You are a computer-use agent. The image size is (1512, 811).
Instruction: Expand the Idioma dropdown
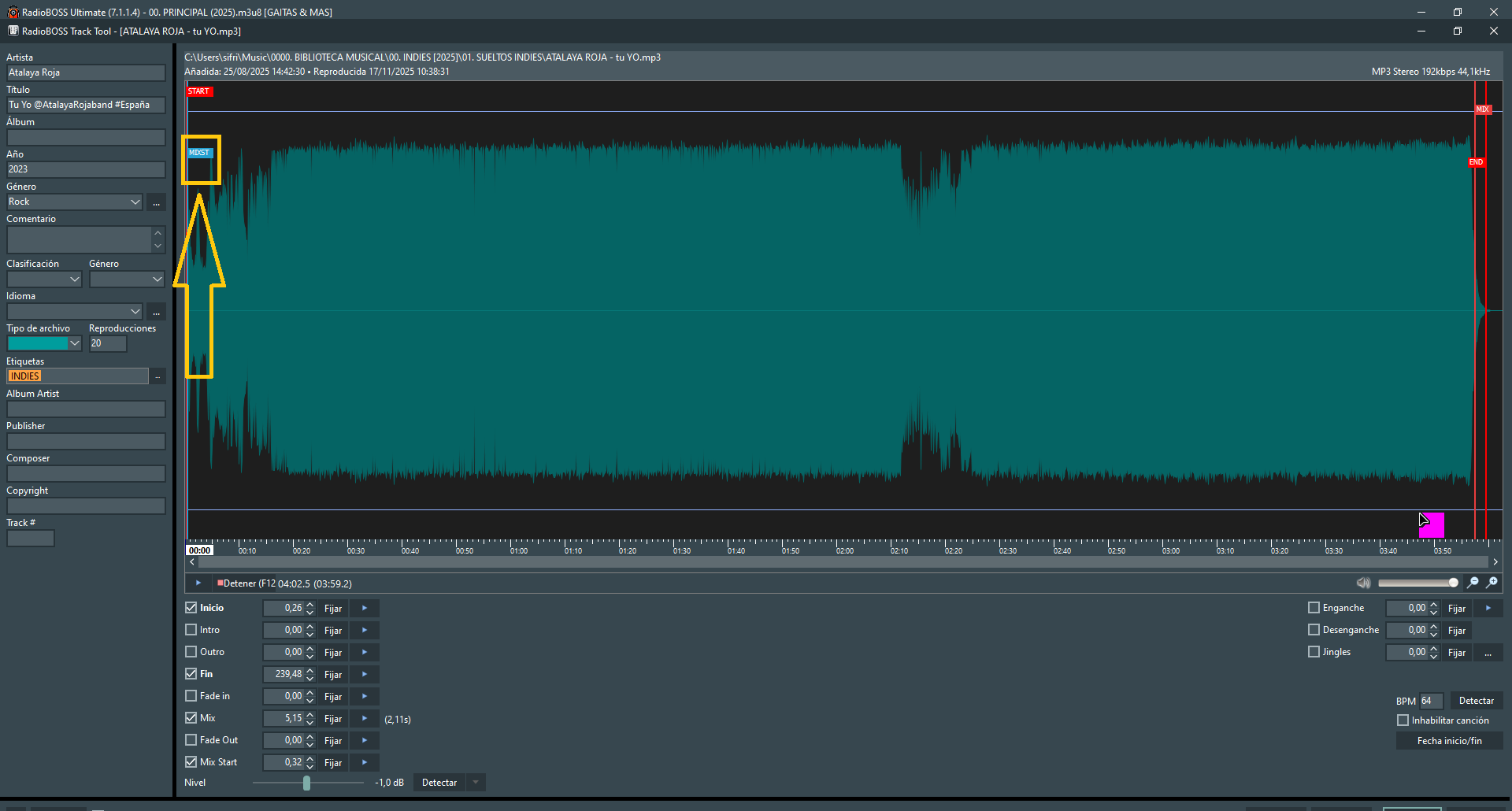point(135,313)
